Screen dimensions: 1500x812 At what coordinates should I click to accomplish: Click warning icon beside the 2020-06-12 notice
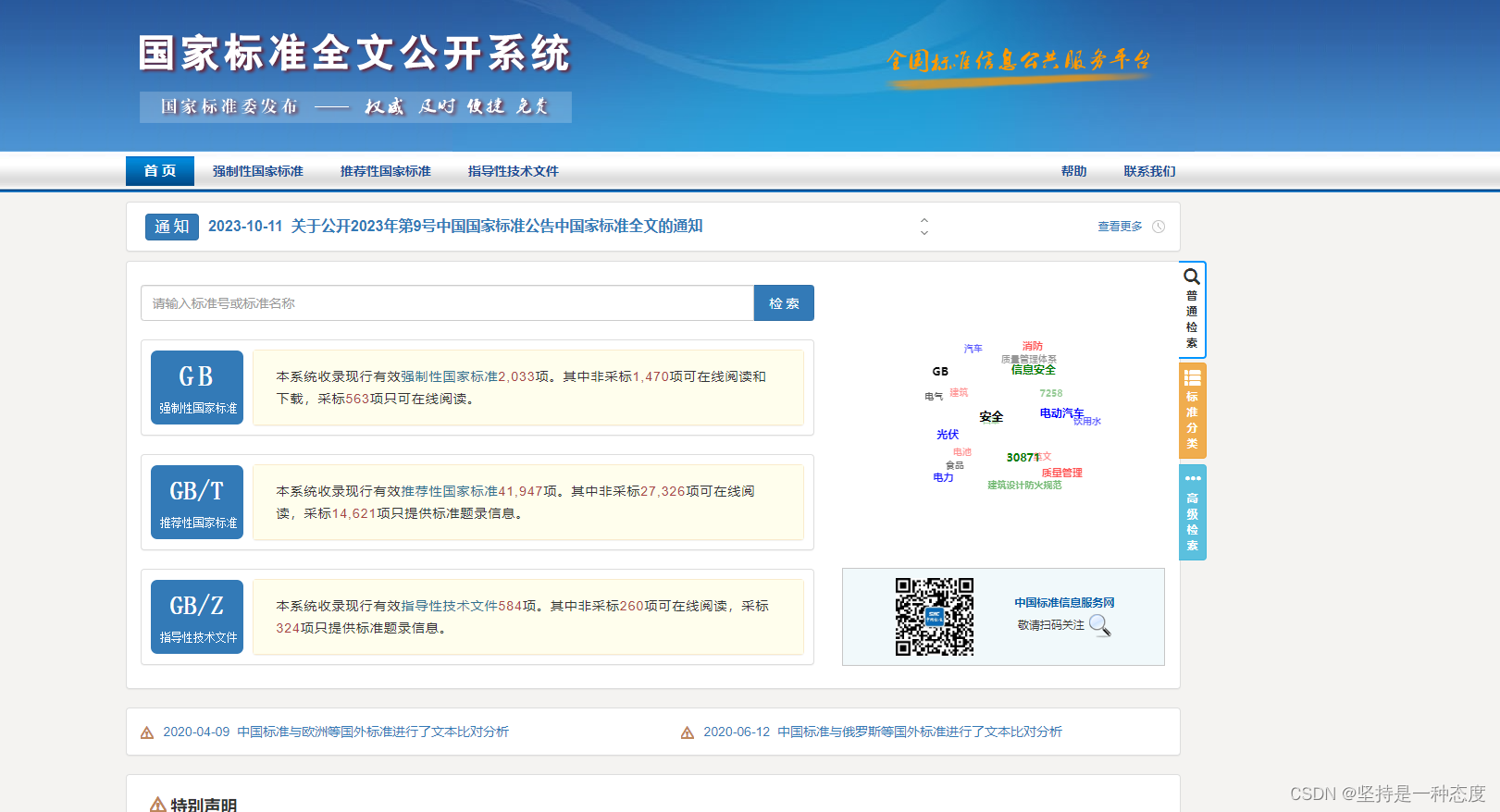(688, 732)
